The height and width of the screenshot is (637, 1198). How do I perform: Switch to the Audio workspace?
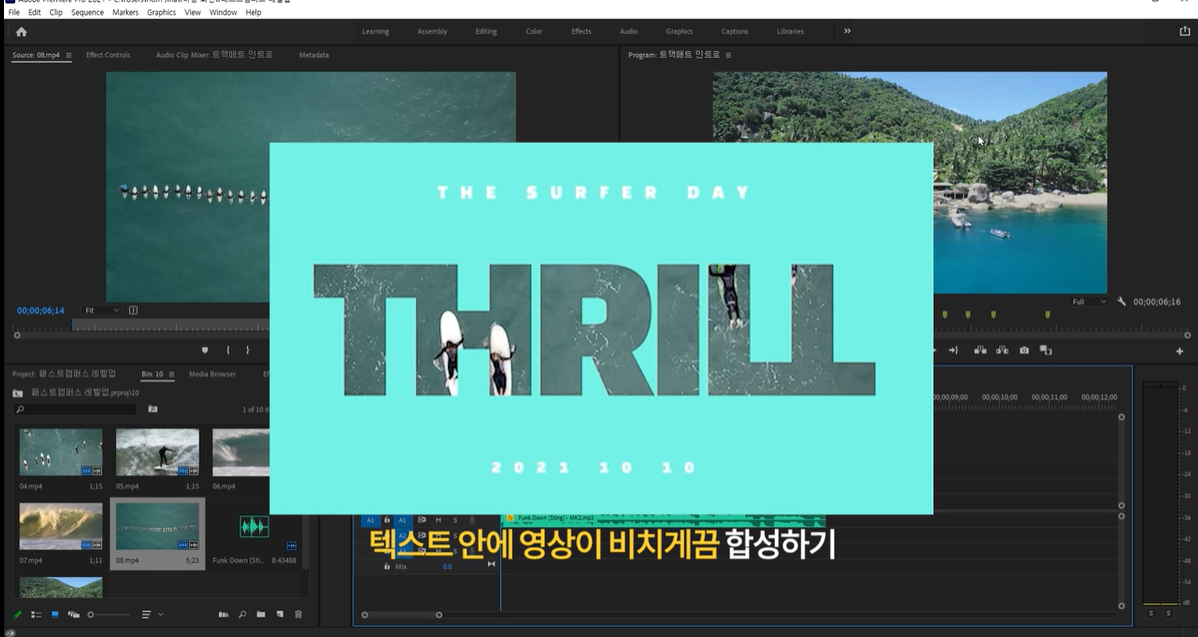[x=629, y=31]
